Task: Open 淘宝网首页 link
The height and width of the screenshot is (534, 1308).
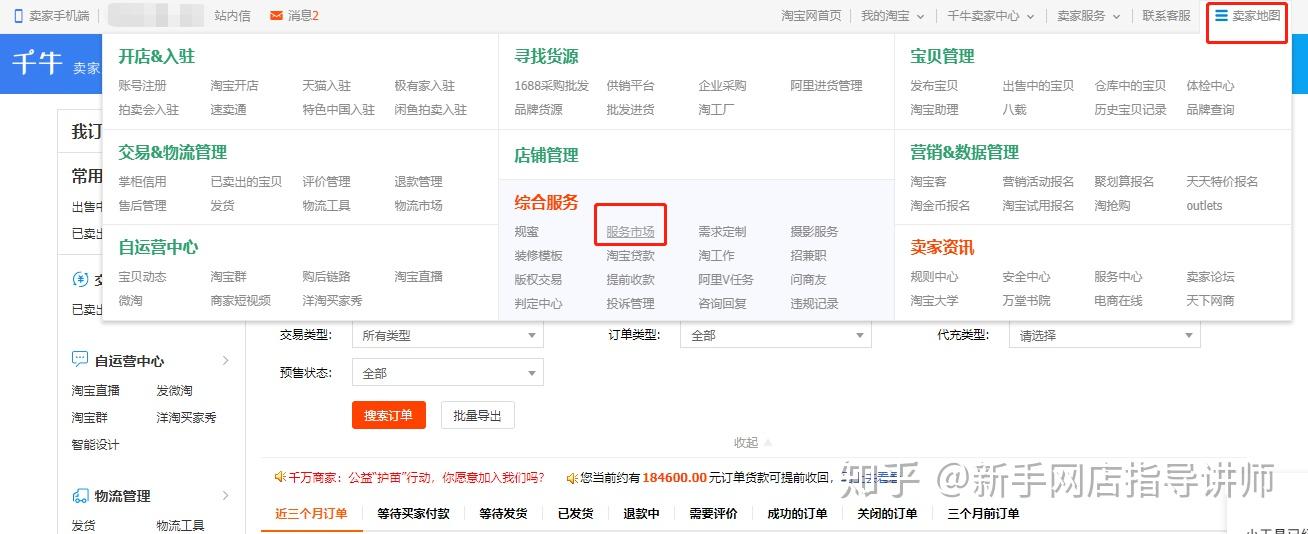Action: (x=811, y=16)
